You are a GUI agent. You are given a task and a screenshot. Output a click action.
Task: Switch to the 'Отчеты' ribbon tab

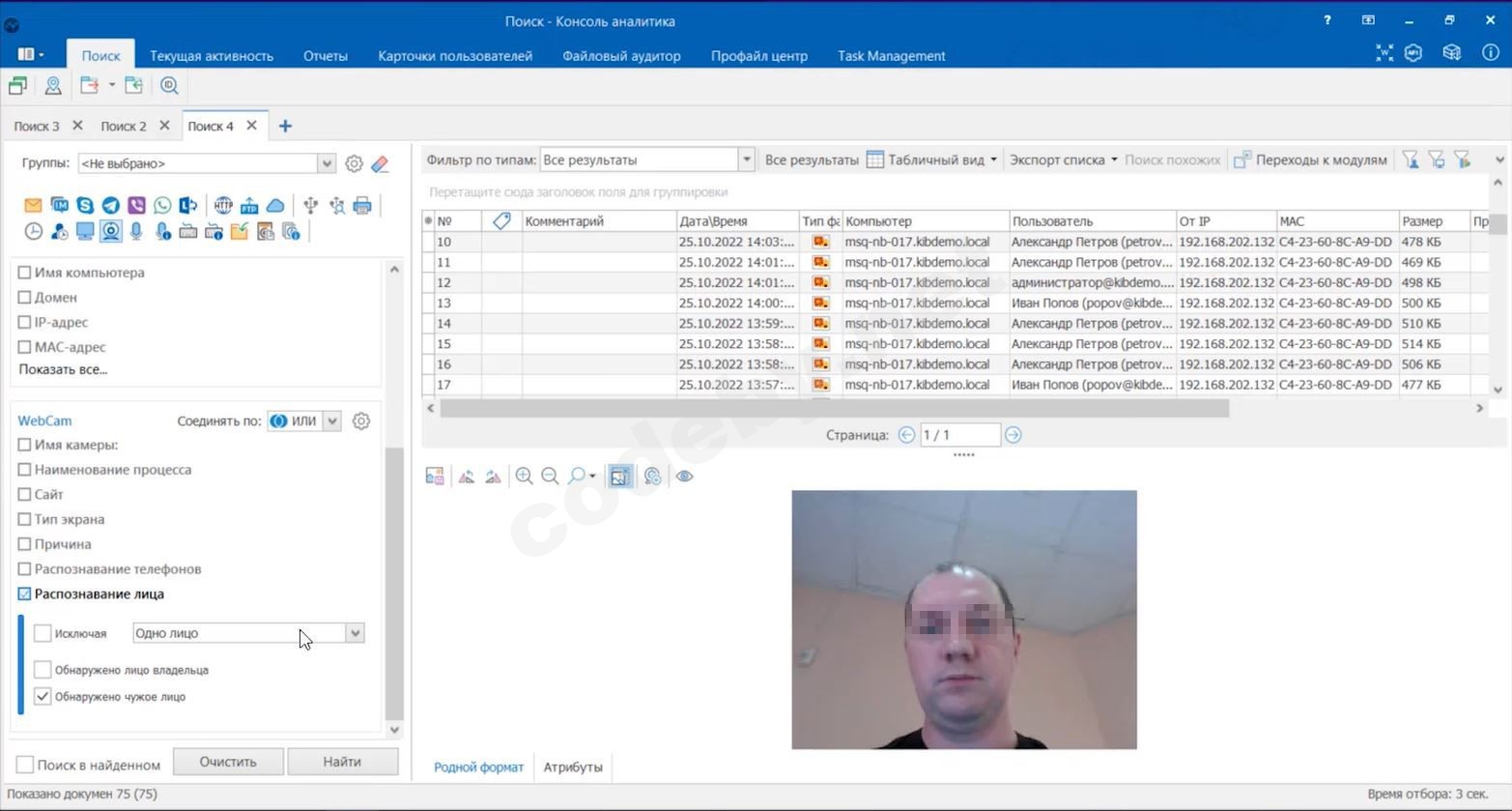(325, 56)
